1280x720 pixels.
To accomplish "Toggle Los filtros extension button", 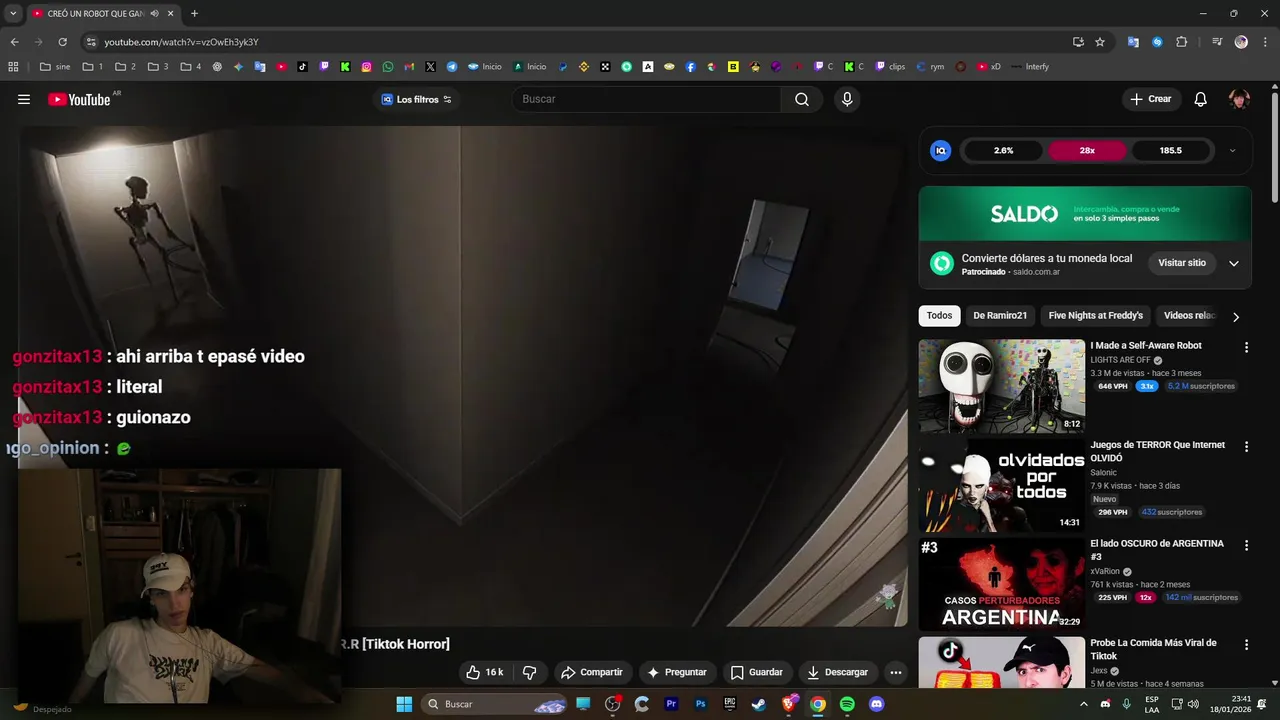I will click(417, 99).
